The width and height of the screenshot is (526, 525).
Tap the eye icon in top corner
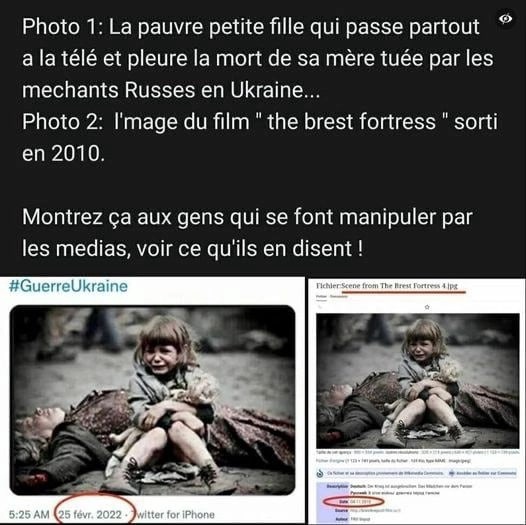point(505,19)
